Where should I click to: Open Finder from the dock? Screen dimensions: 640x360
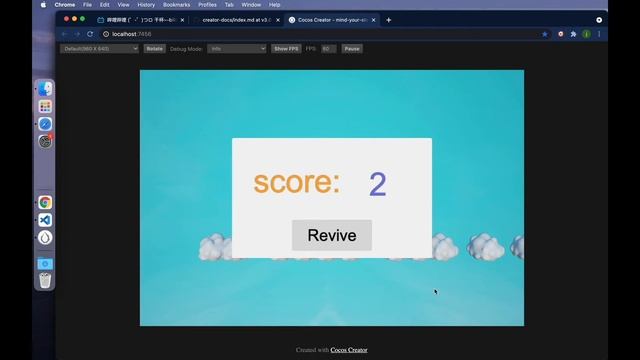[x=45, y=89]
